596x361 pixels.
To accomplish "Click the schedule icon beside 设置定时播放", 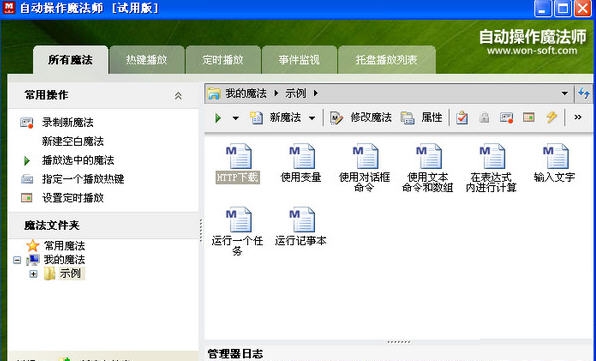I will coord(27,198).
